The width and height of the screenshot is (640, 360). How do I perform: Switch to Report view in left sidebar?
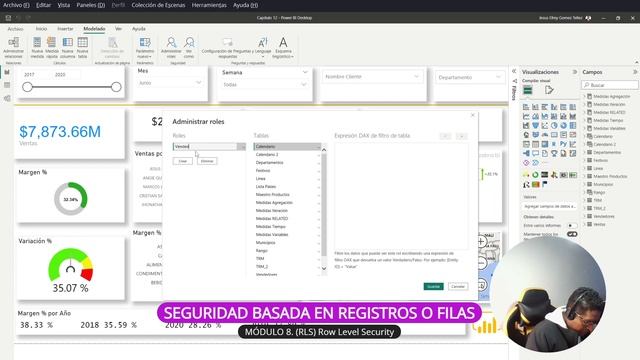click(x=7, y=72)
